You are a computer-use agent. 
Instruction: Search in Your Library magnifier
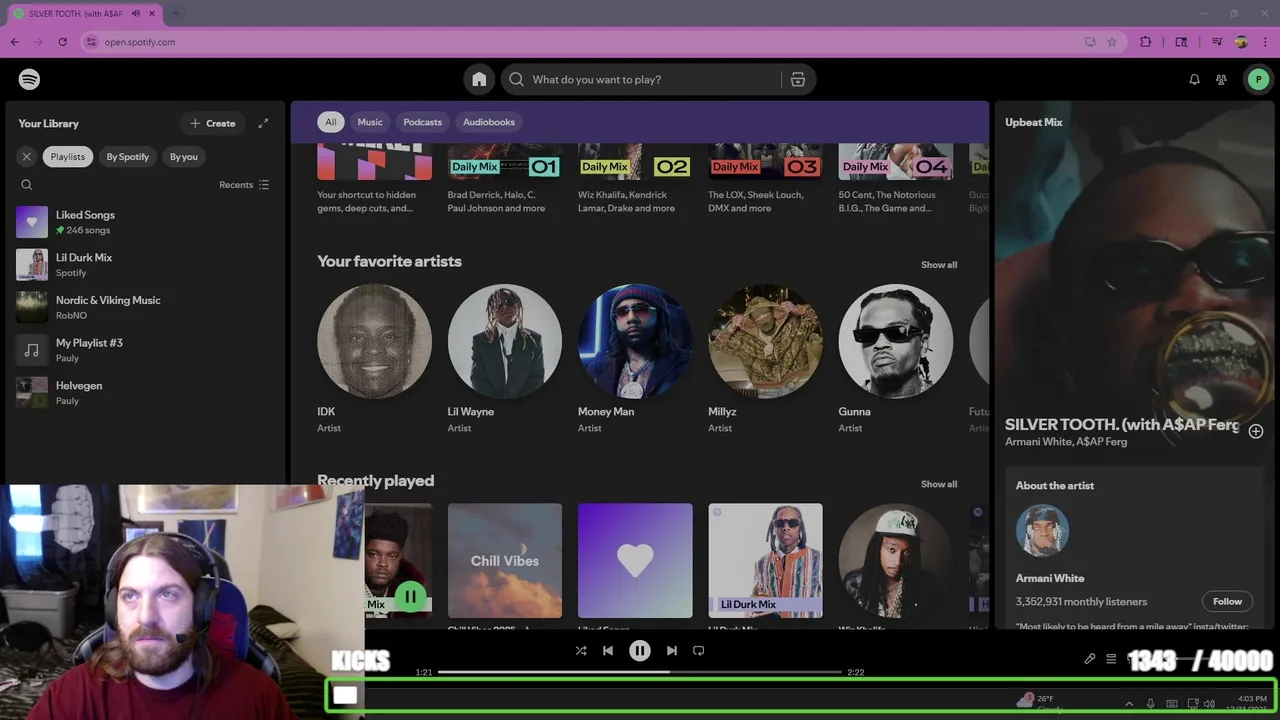click(27, 184)
